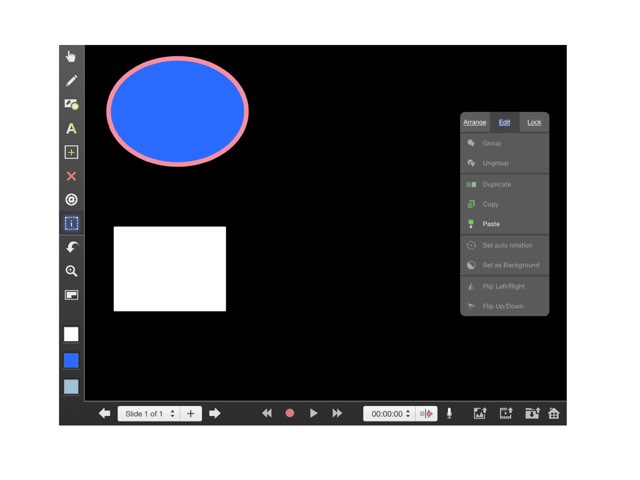Click the save project folder icon

pyautogui.click(x=532, y=413)
